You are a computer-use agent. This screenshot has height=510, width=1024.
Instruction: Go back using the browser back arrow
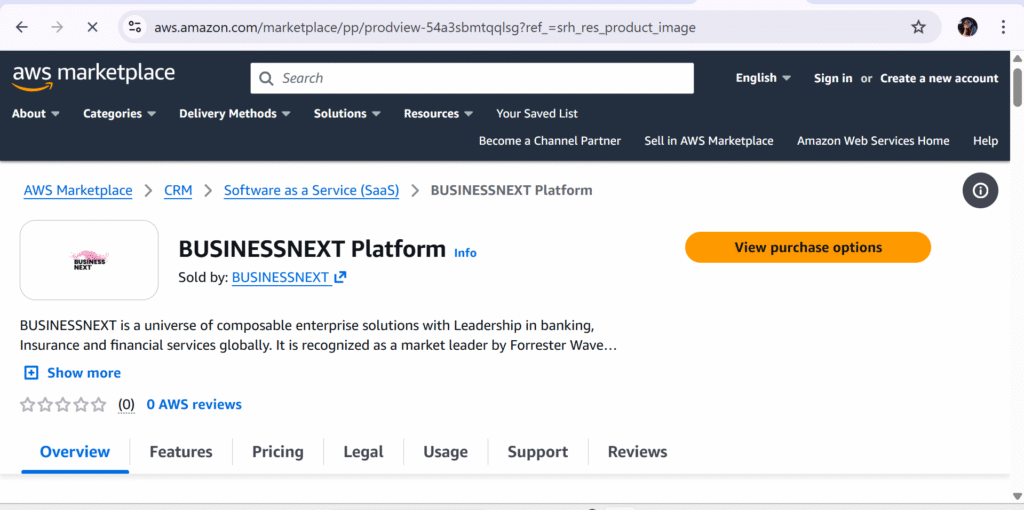[x=22, y=27]
